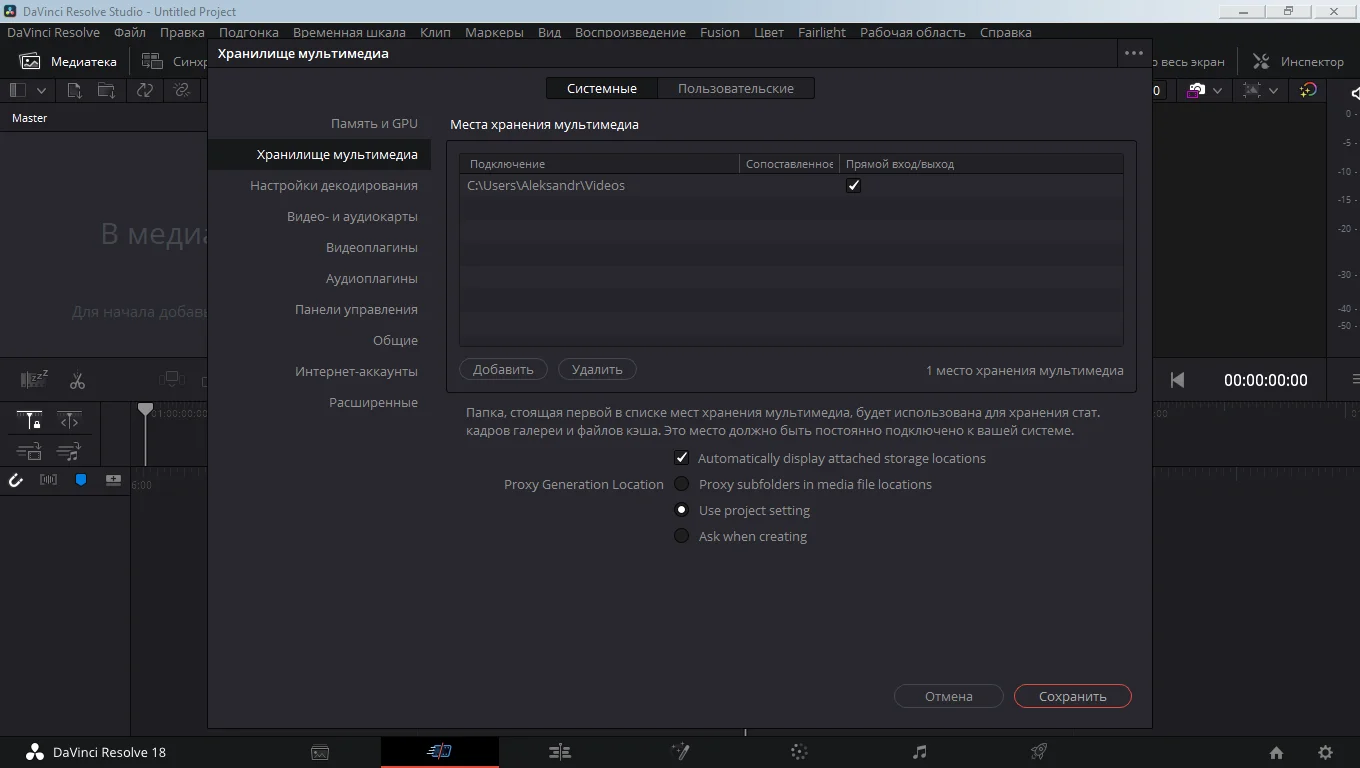Open the Медиатека media pool panel
This screenshot has width=1360, height=768.
click(x=69, y=61)
